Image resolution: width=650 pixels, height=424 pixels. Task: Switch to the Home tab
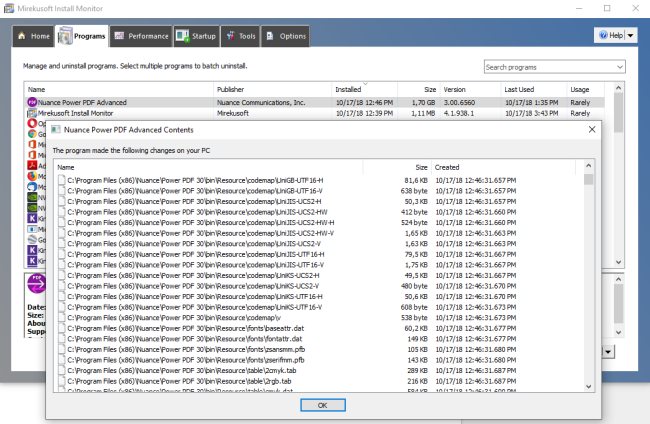tap(34, 36)
